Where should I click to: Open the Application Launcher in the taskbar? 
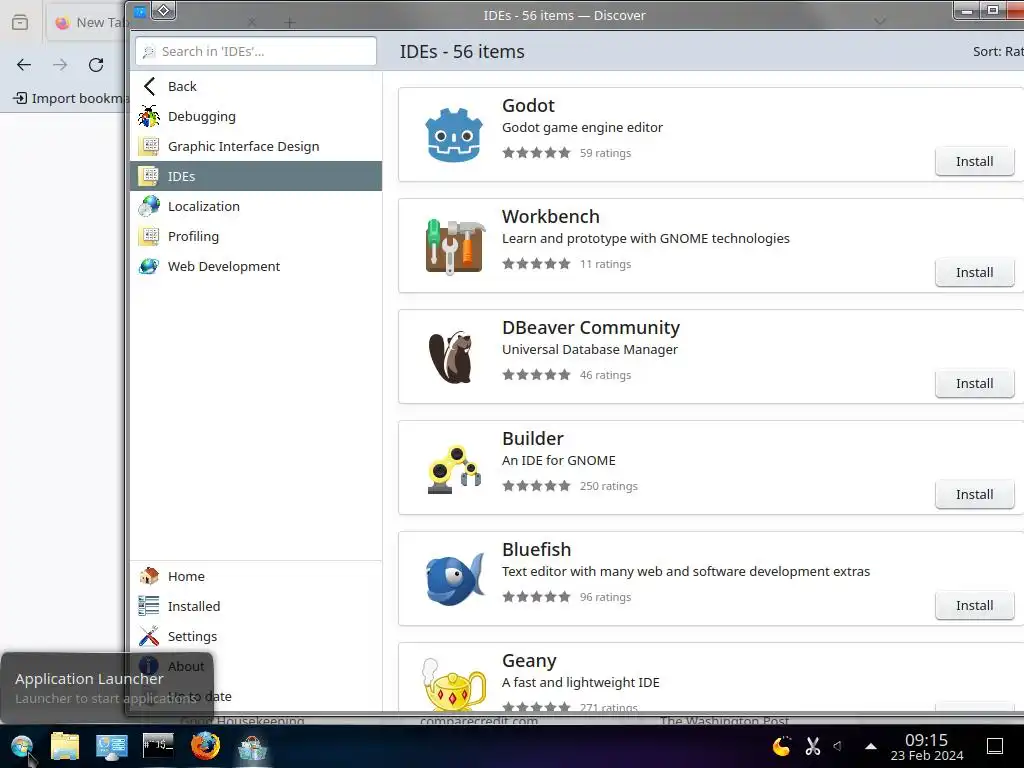click(22, 746)
